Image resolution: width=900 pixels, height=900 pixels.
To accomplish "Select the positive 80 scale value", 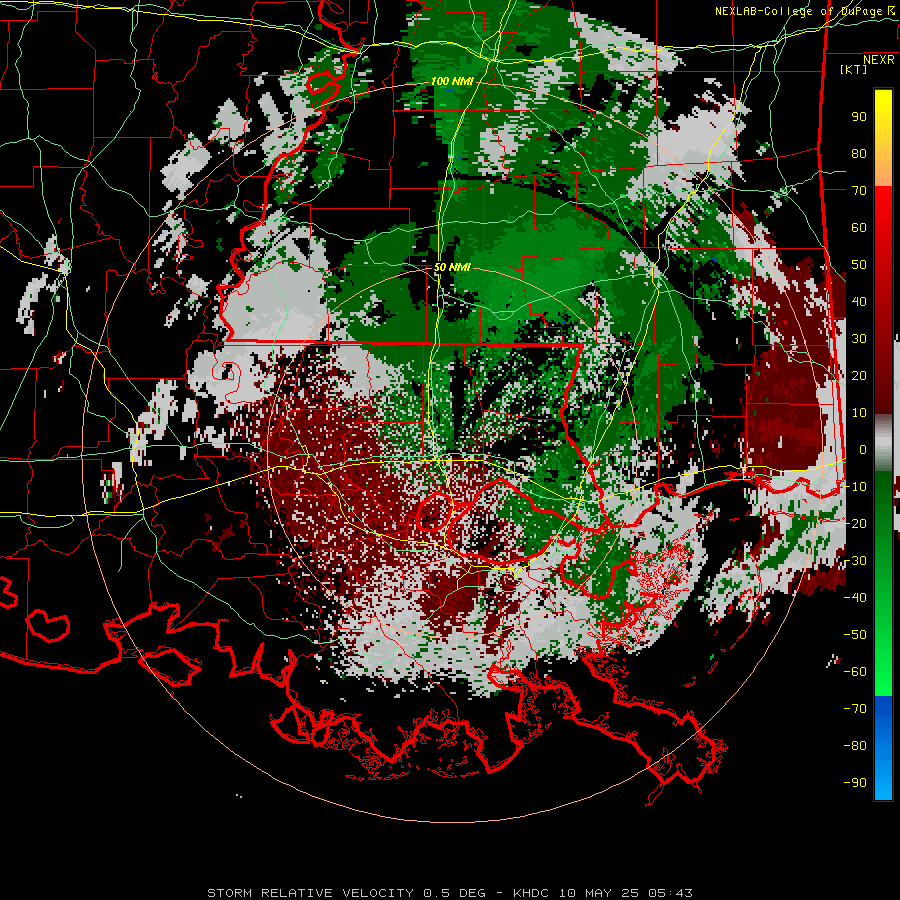I will tap(859, 153).
